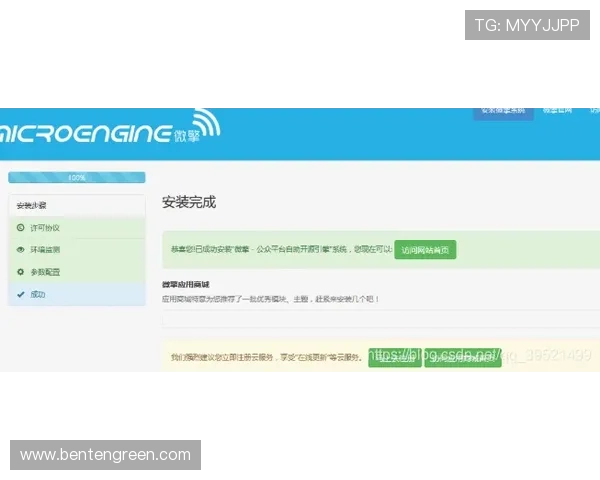Click the green success message text
This screenshot has width=600, height=480.
281,250
